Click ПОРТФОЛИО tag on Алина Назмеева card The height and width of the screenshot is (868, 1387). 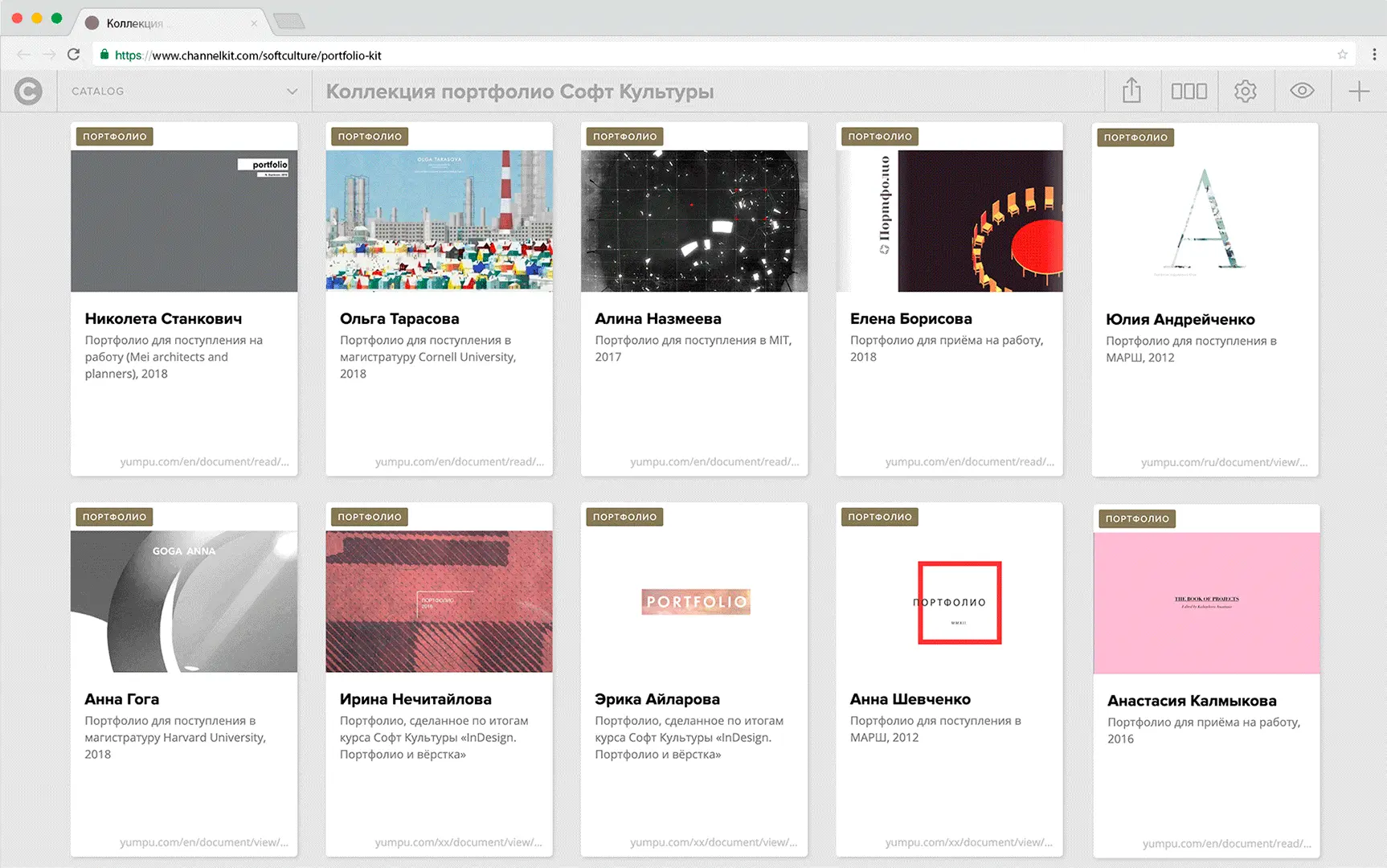[x=625, y=137]
